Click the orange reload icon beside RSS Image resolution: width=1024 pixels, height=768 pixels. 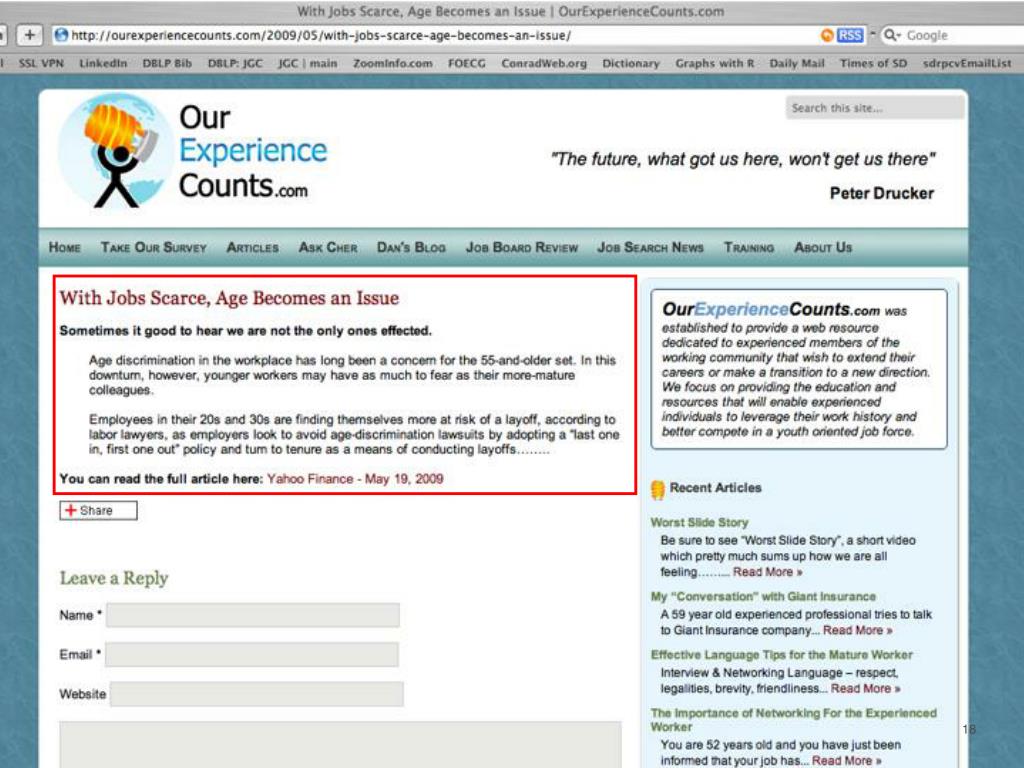click(827, 35)
